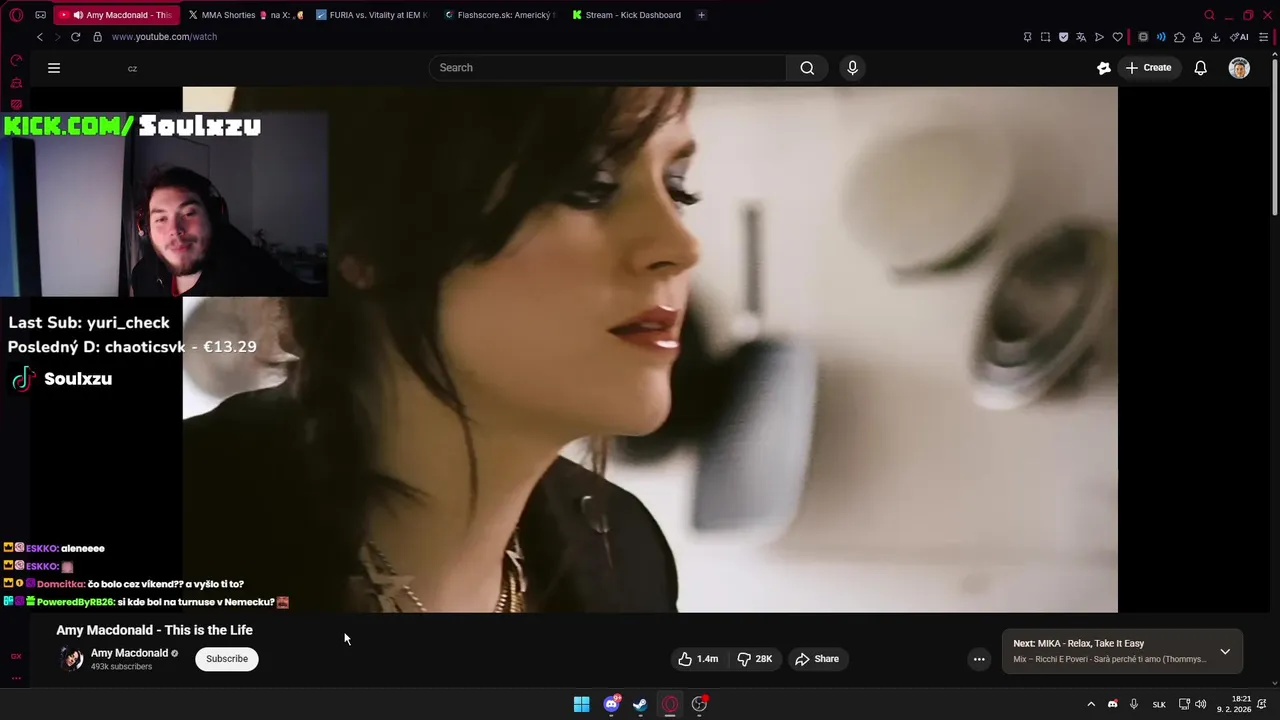Viewport: 1280px width, 720px height.
Task: Click the YouTube Search input field
Action: [608, 68]
